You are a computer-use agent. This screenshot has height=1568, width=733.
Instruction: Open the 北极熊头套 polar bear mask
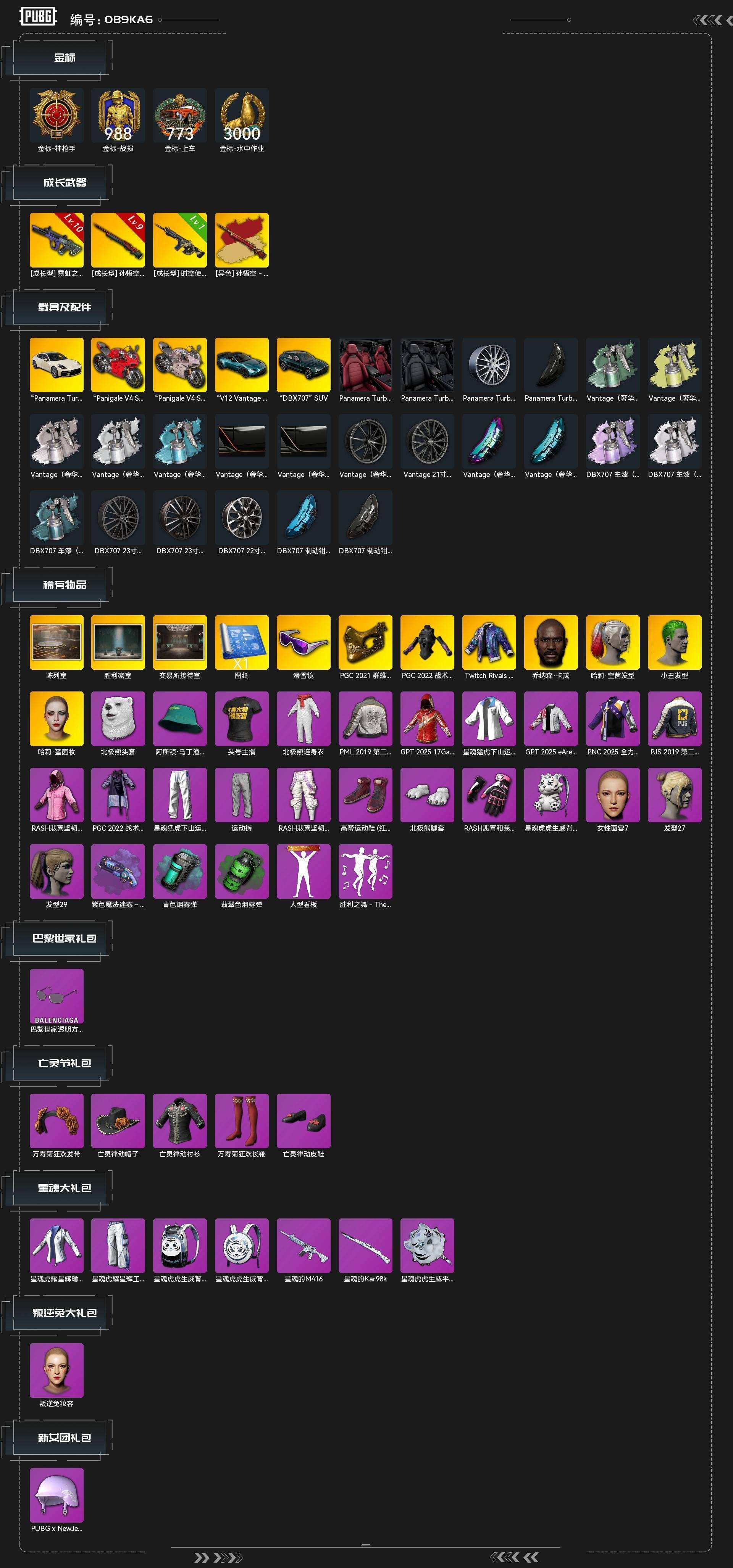[x=118, y=718]
